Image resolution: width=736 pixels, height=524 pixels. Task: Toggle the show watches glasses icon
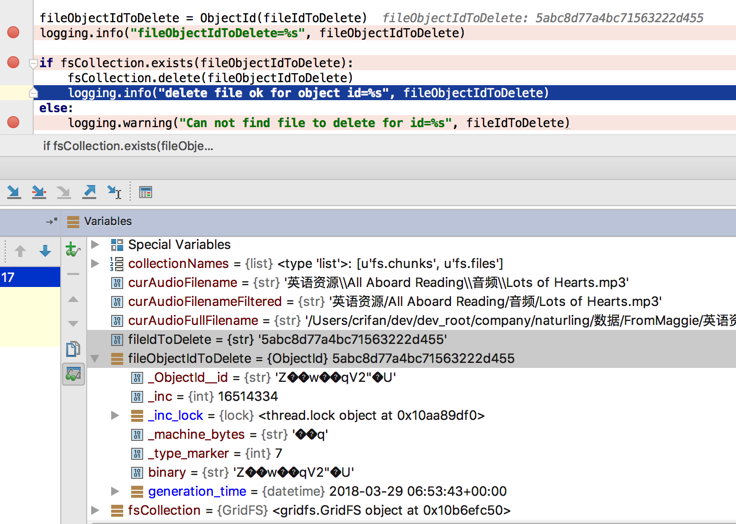[x=73, y=374]
